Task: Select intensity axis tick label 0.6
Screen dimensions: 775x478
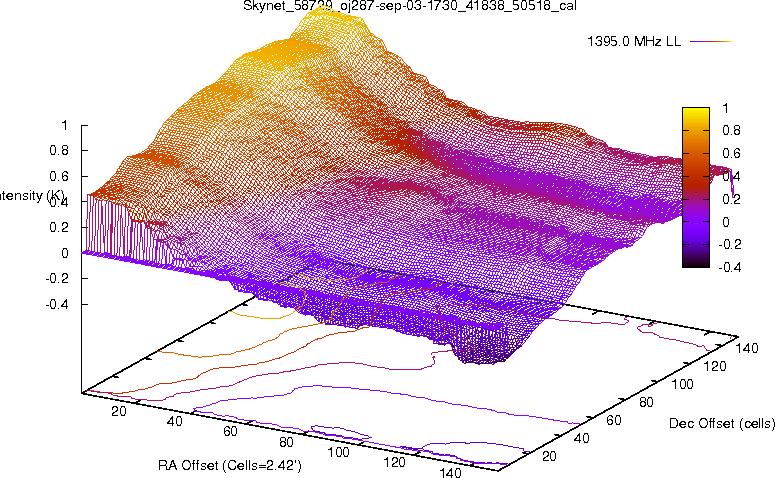Action: 59,176
